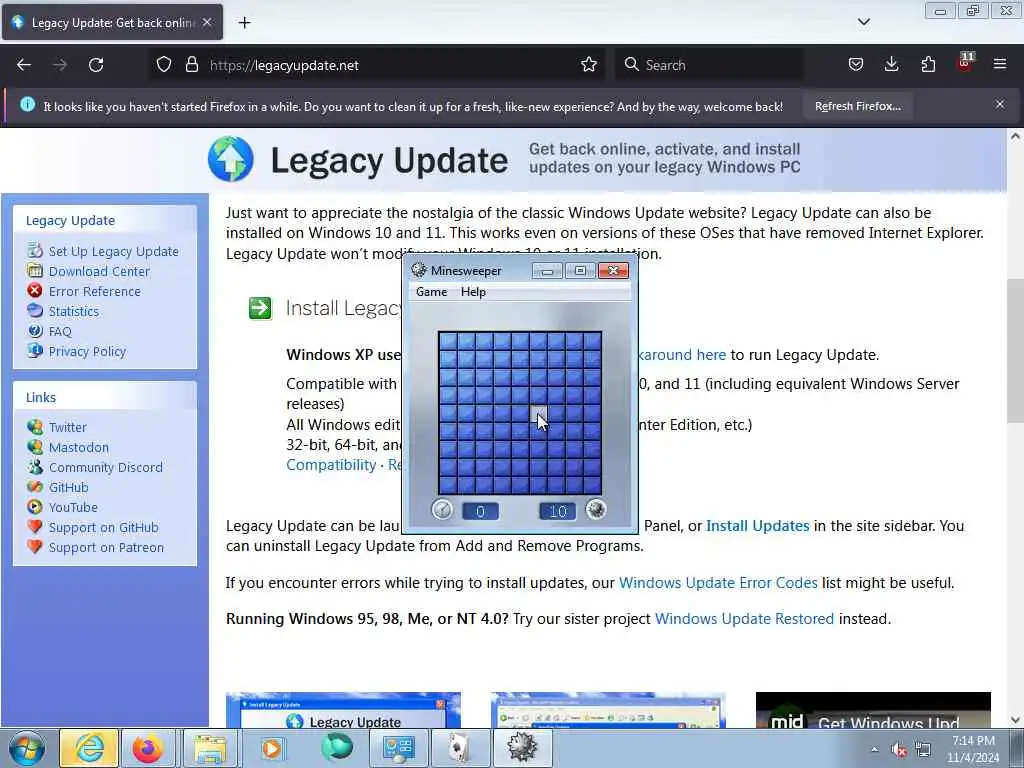
Task: Click the Mastodon link icon
Action: (35, 447)
